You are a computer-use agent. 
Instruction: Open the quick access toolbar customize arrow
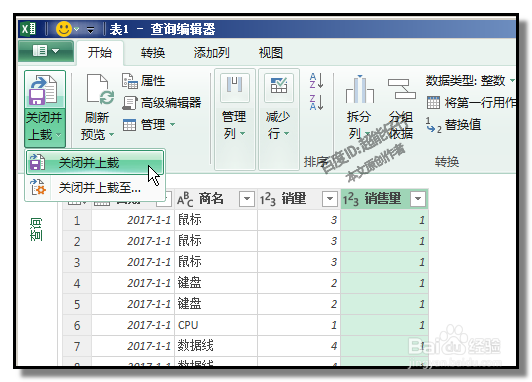click(x=90, y=30)
